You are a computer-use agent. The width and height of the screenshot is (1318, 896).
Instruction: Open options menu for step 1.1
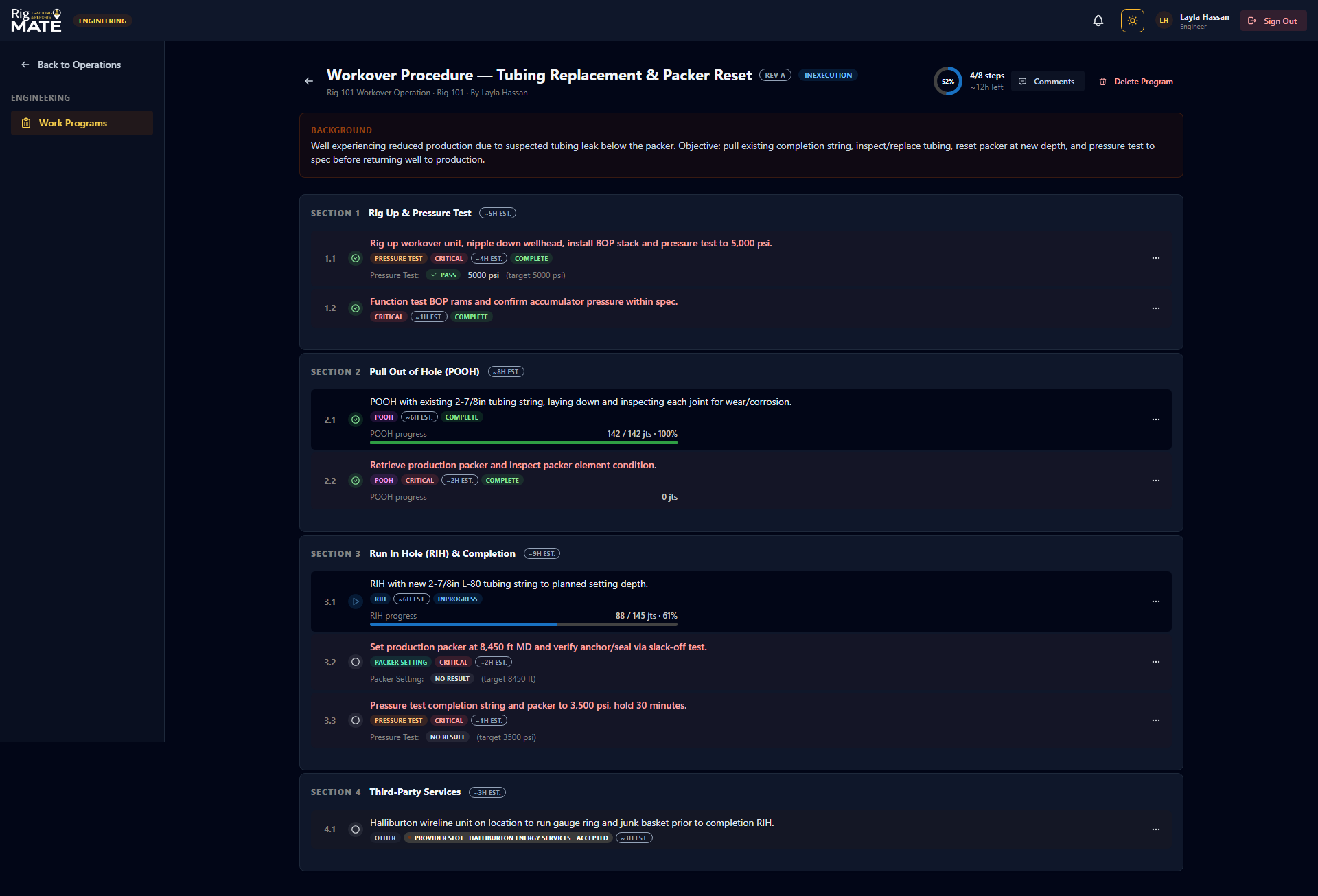click(1156, 258)
